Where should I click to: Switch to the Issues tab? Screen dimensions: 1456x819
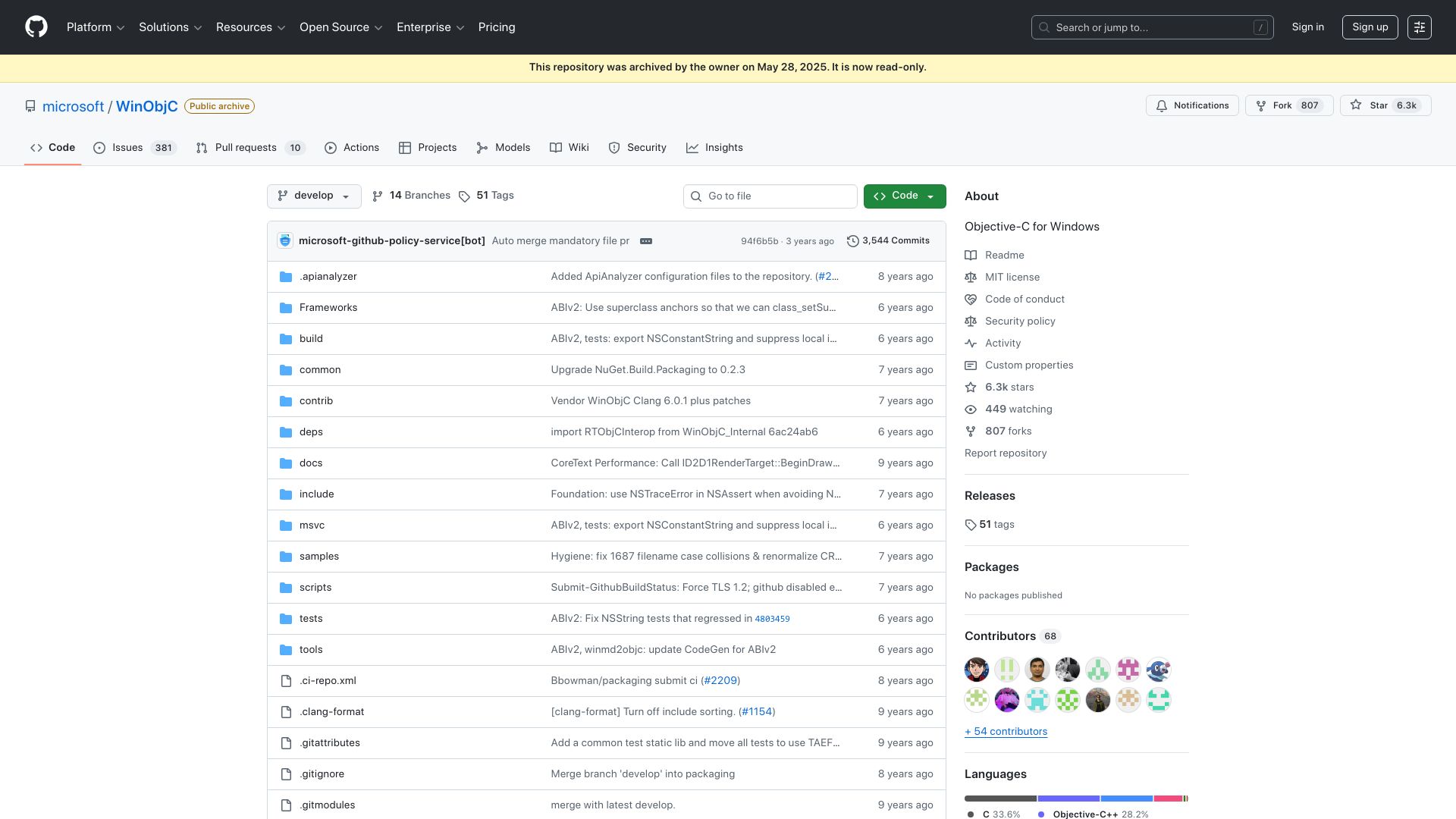click(x=135, y=148)
